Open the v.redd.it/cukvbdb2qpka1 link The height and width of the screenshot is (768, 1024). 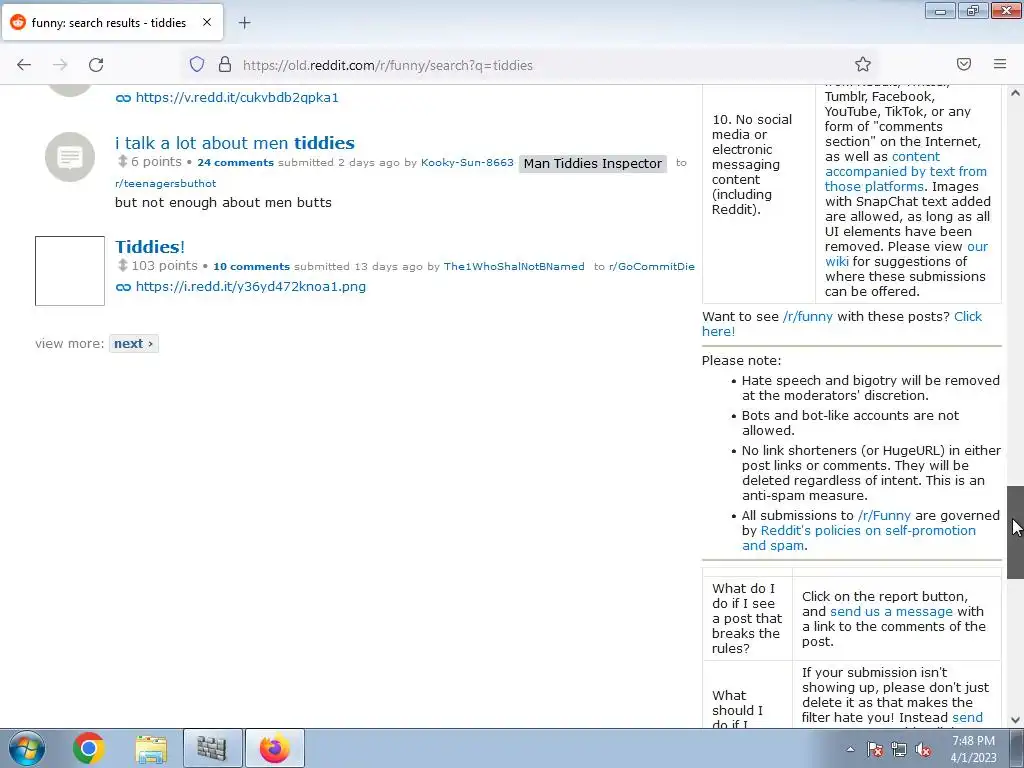237,97
